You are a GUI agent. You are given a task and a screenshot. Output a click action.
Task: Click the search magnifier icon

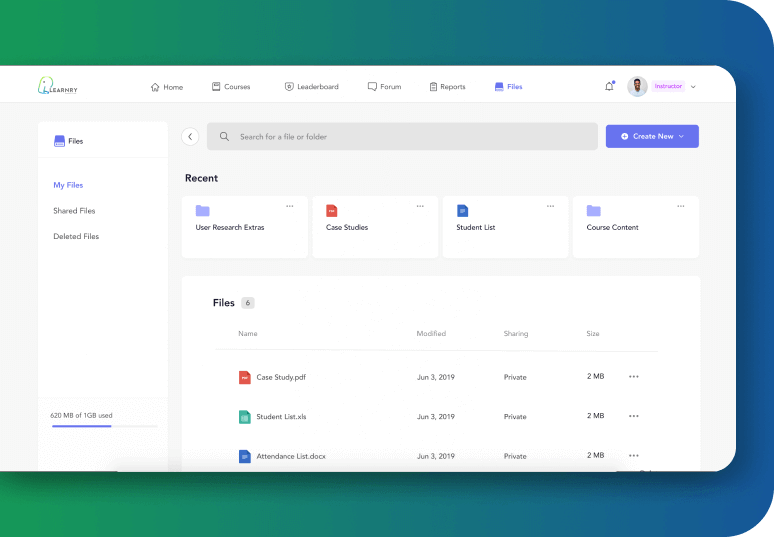pos(224,136)
